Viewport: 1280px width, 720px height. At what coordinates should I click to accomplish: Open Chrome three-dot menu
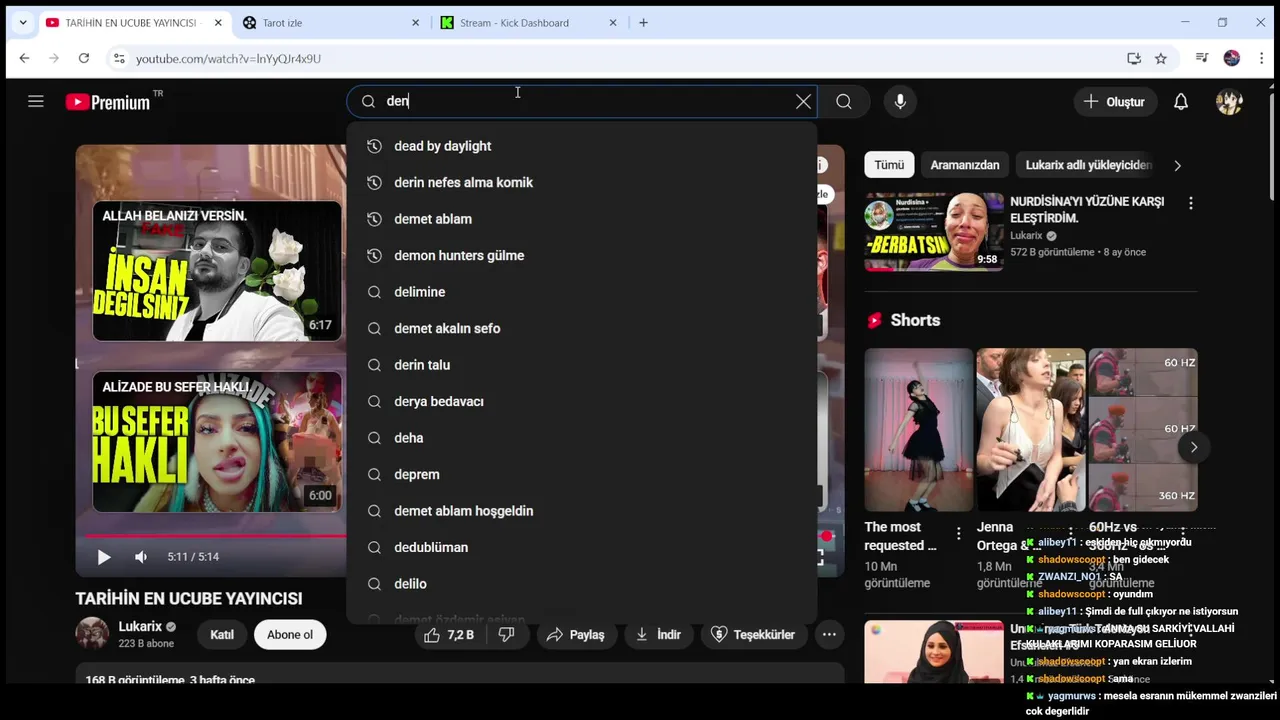[x=1262, y=59]
